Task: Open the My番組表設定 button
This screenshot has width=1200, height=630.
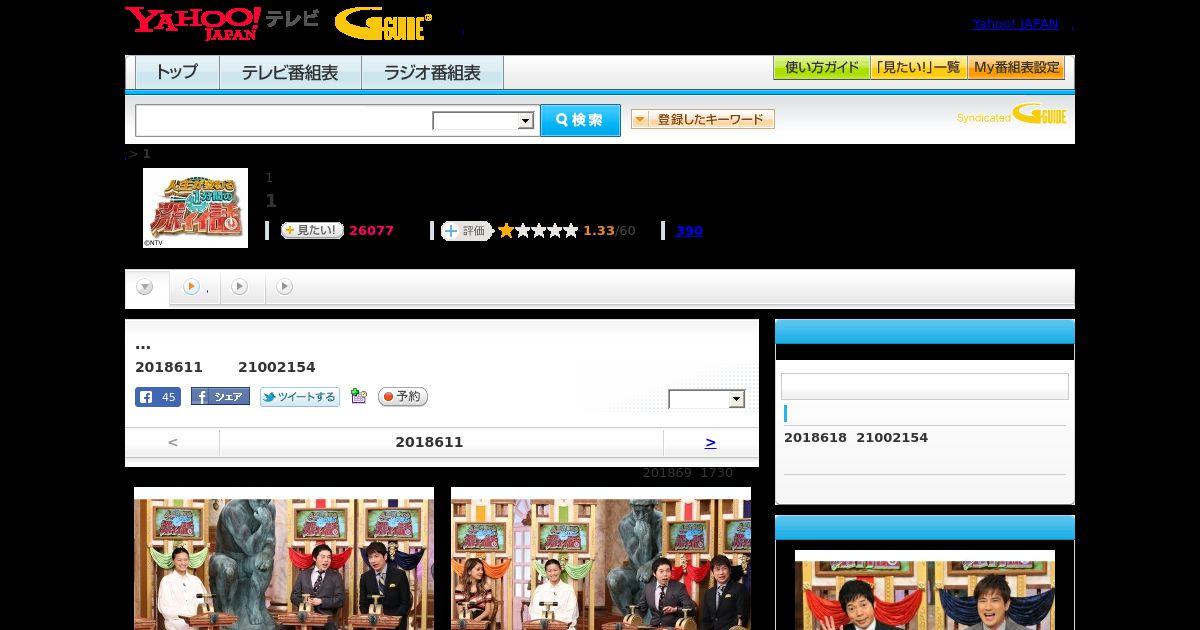Action: click(x=1016, y=68)
